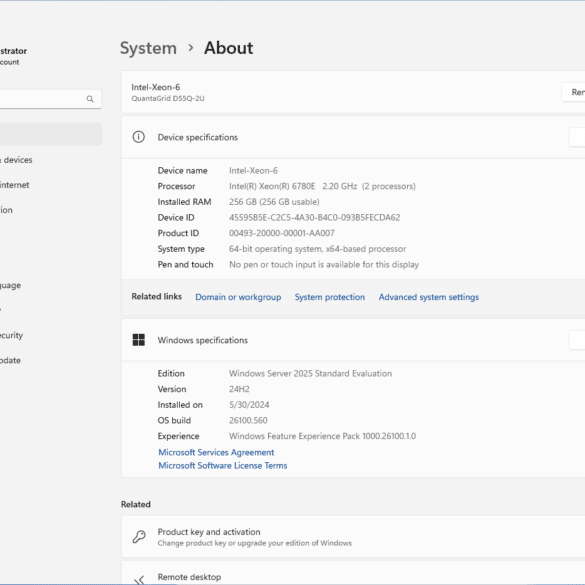Click the Related section heading
Screen dimensions: 585x585
click(136, 504)
